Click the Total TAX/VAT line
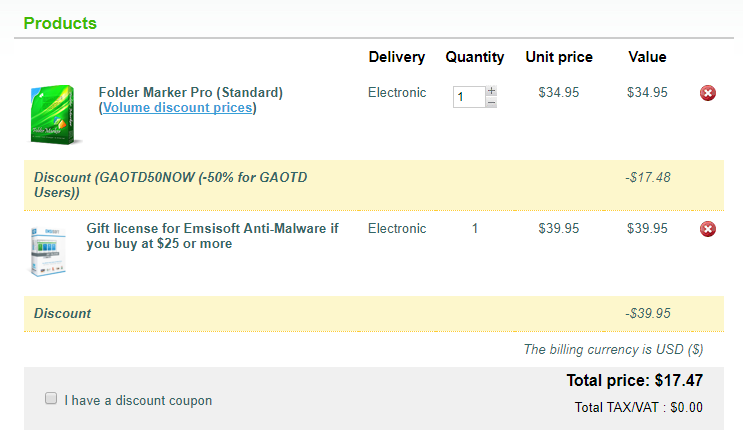The width and height of the screenshot is (743, 442). (x=638, y=408)
